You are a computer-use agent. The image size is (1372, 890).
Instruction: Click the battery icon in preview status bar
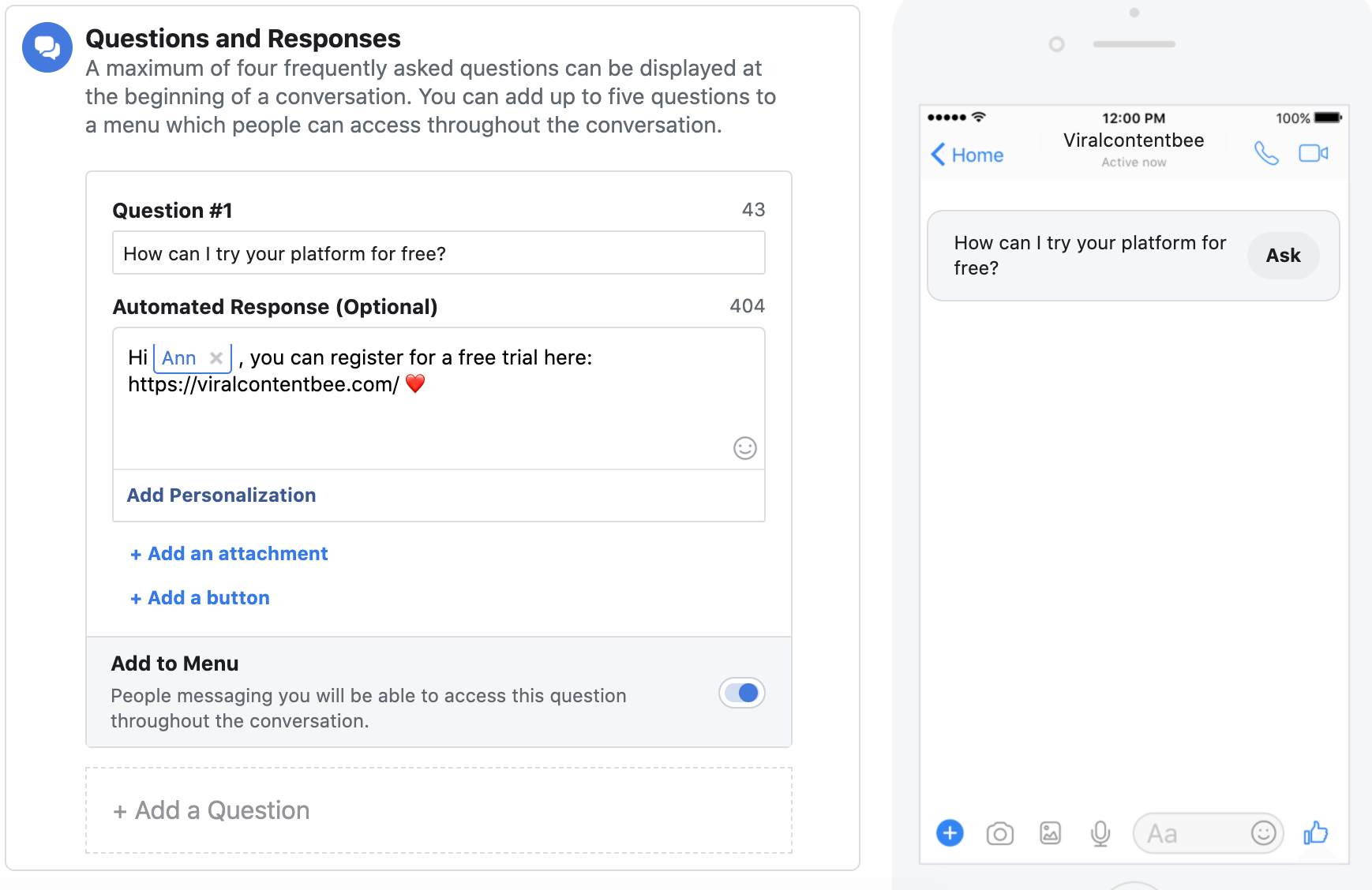pyautogui.click(x=1328, y=118)
